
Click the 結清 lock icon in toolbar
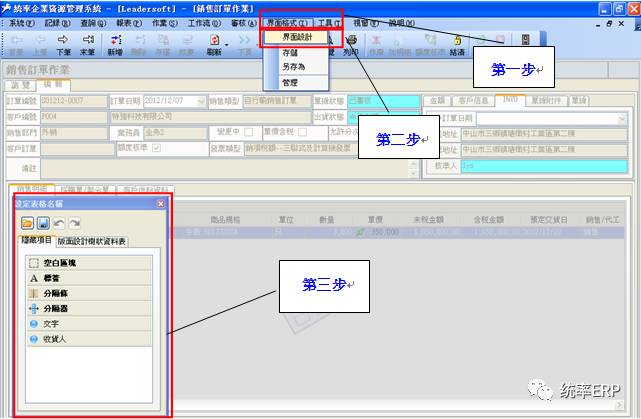(x=459, y=43)
